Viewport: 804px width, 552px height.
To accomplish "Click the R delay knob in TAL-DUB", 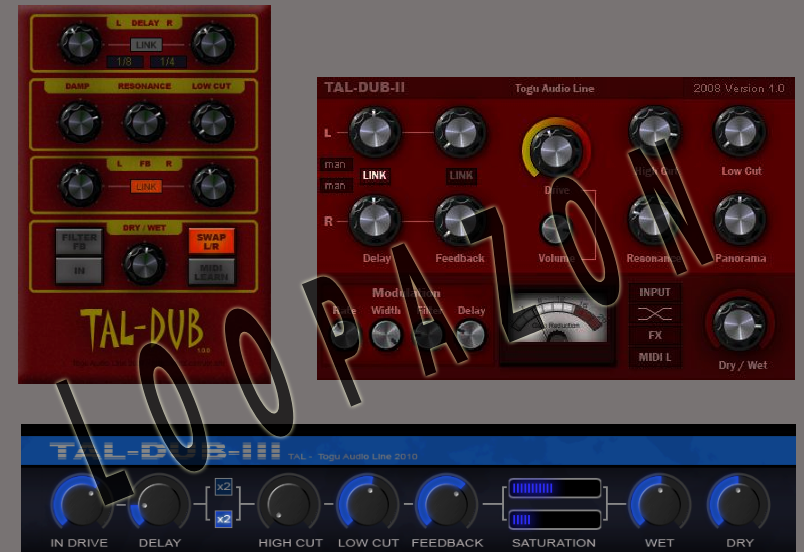I will point(213,44).
